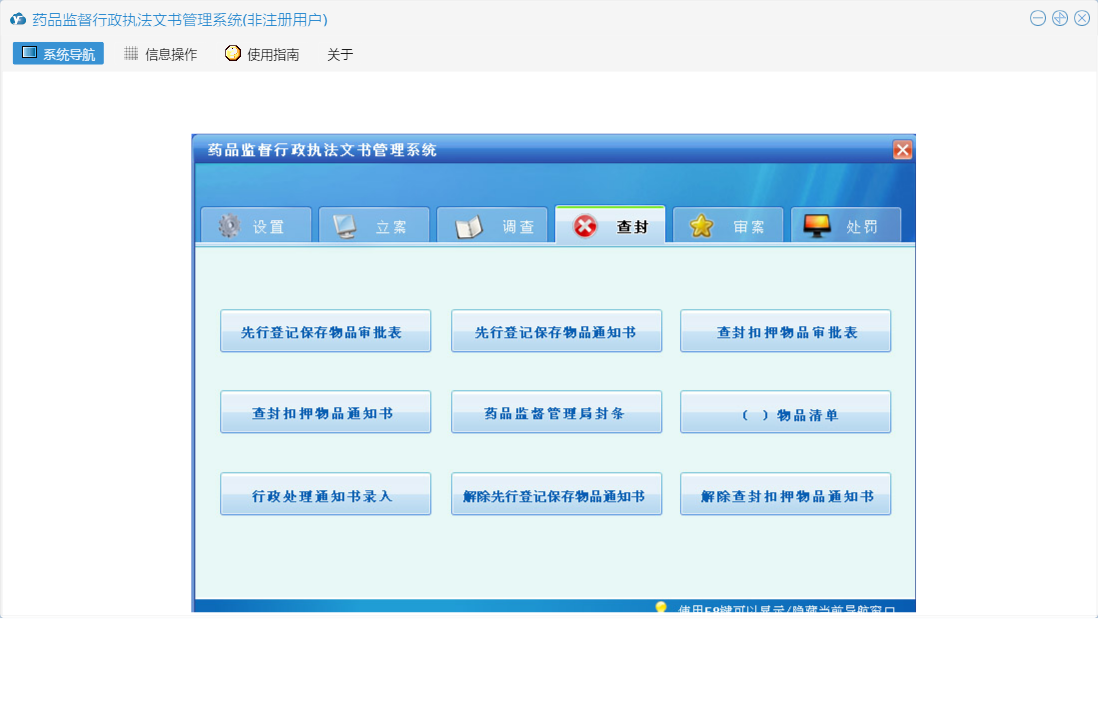
Task: Click the app logo icon in title bar
Action: click(x=18, y=19)
